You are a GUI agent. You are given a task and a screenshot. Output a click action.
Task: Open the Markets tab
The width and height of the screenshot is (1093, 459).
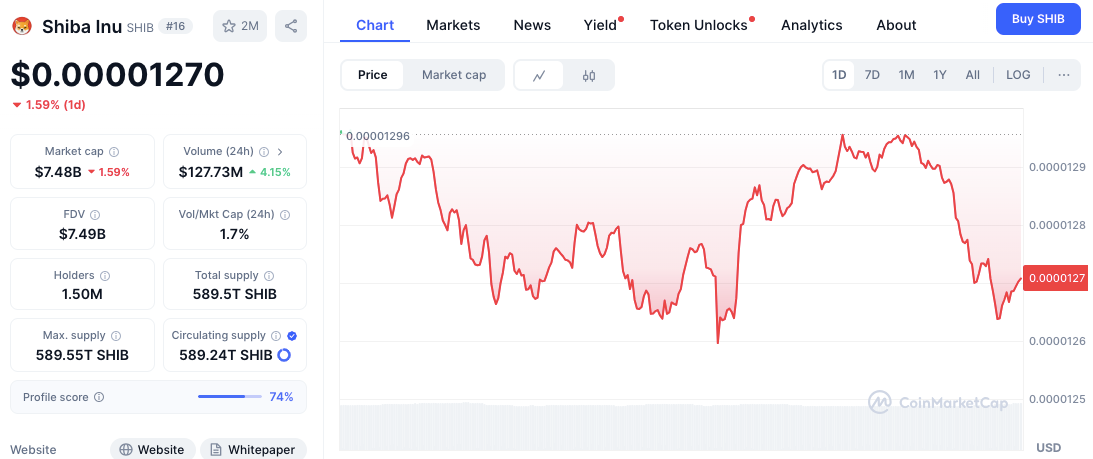(453, 25)
